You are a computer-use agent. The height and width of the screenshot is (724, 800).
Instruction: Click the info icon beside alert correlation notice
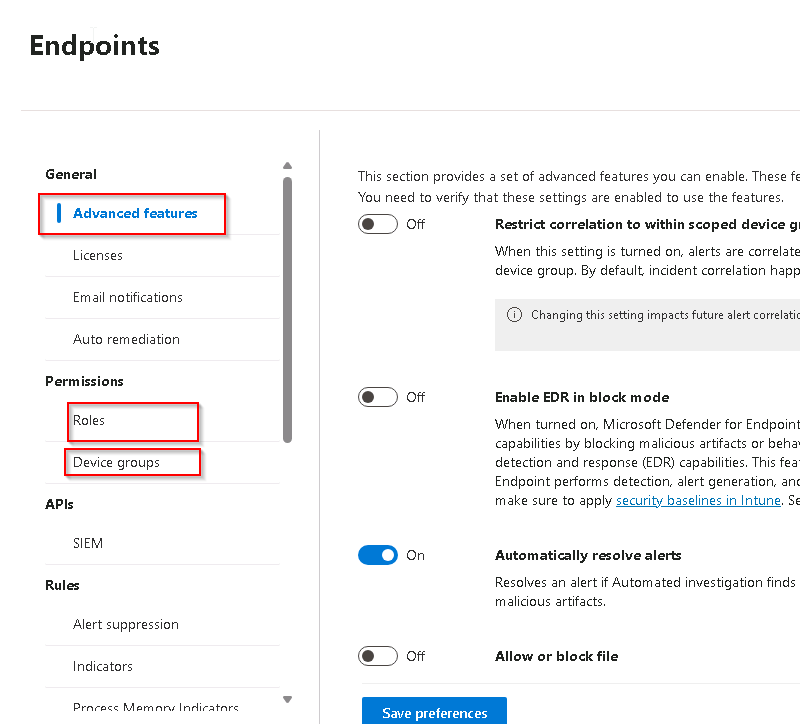[x=514, y=315]
